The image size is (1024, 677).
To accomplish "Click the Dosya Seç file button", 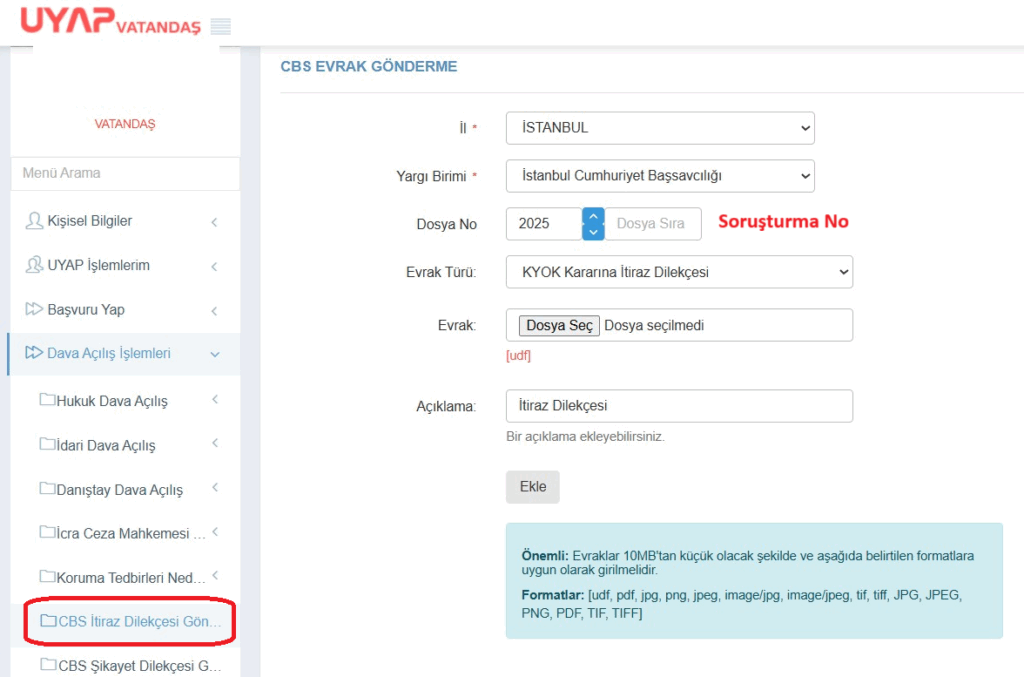I will 559,325.
